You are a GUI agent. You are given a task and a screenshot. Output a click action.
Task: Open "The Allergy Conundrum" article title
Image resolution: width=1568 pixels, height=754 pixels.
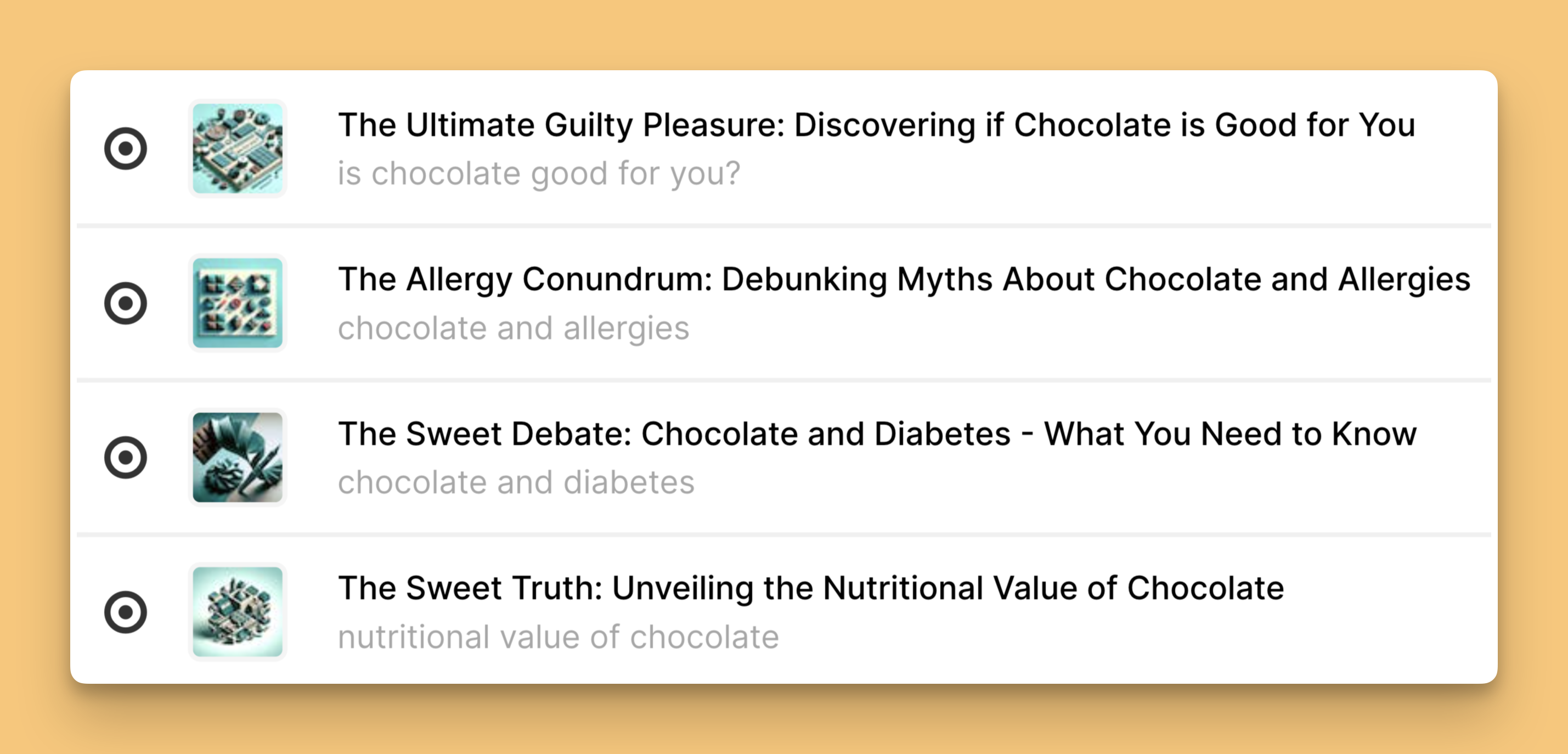click(x=904, y=279)
